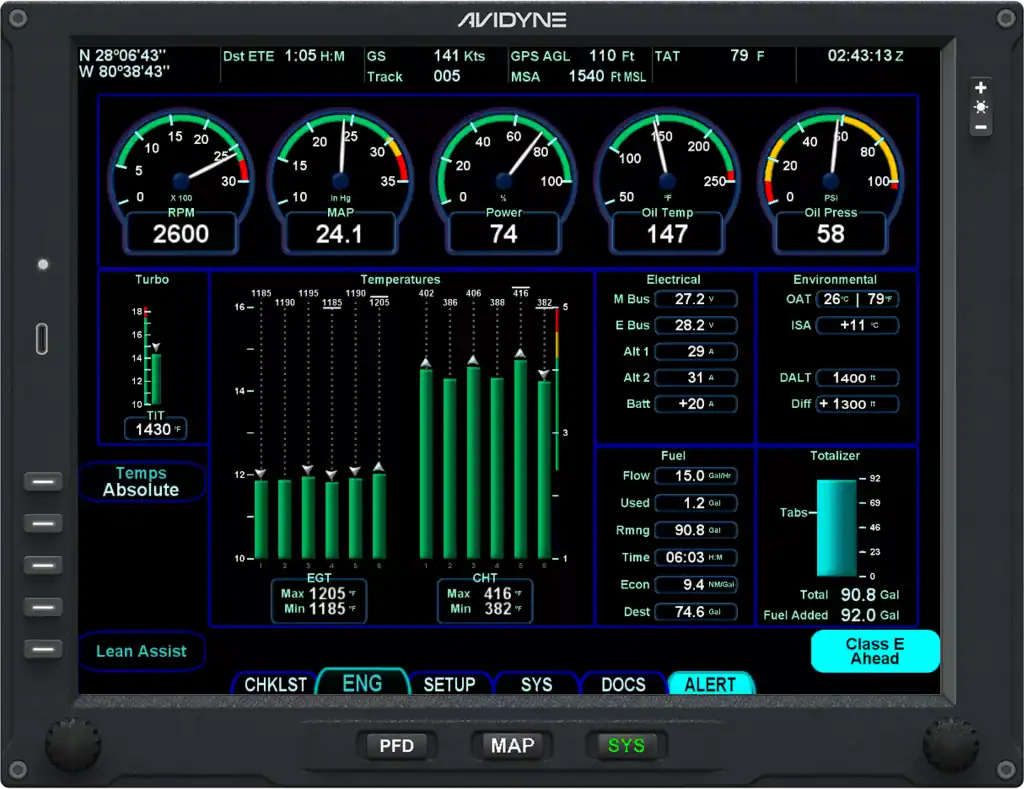Click the Fuel Flow 15.0 GalHr field
Viewport: 1024px width, 789px height.
coord(696,475)
